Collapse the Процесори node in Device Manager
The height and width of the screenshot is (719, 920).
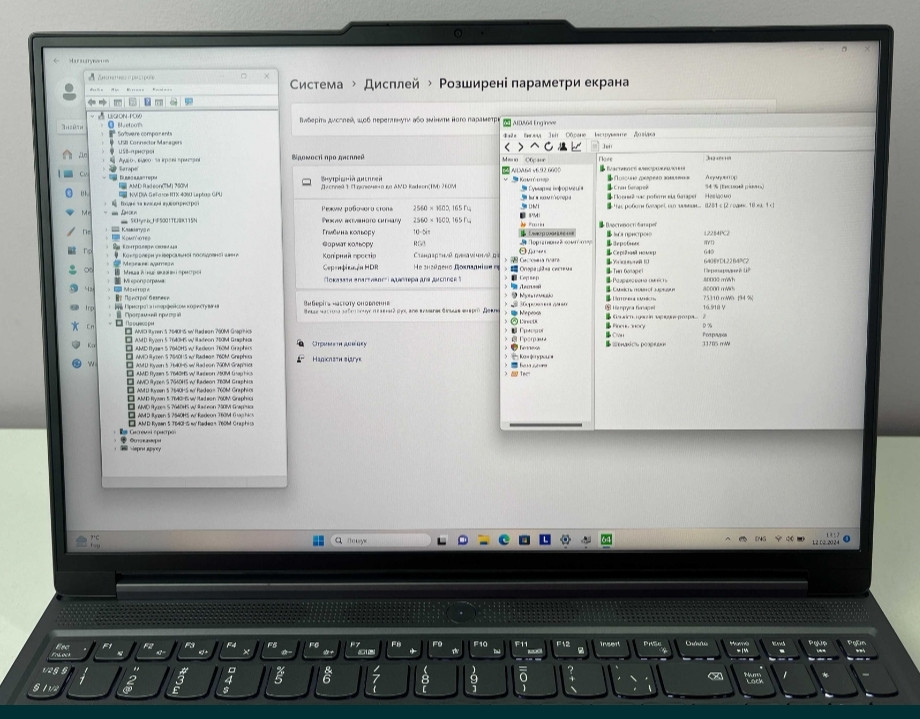110,324
